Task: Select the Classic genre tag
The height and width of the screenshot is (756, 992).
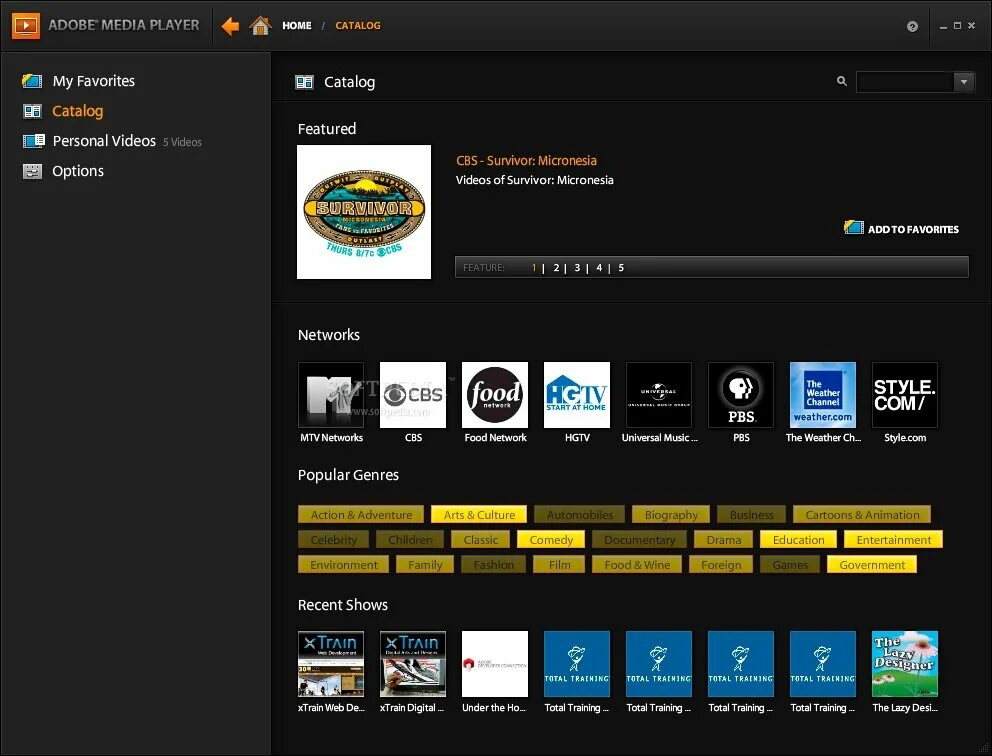Action: click(x=481, y=540)
